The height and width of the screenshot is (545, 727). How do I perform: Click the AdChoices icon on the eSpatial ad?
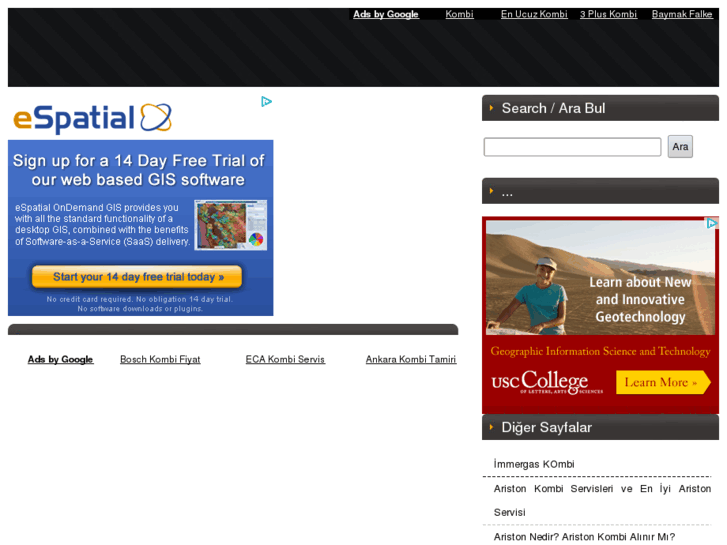click(266, 102)
